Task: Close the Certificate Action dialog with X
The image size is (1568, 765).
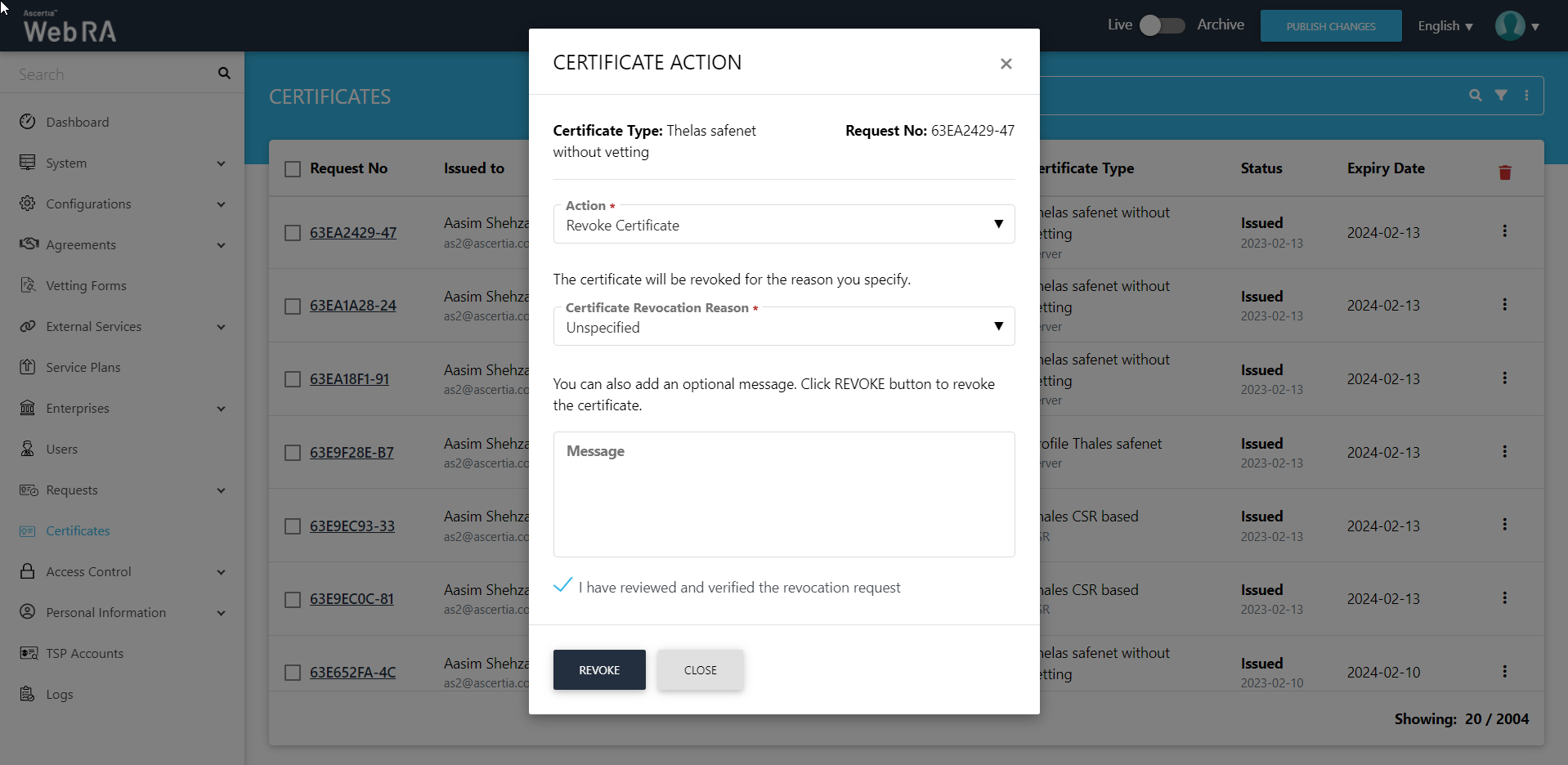Action: [1006, 64]
